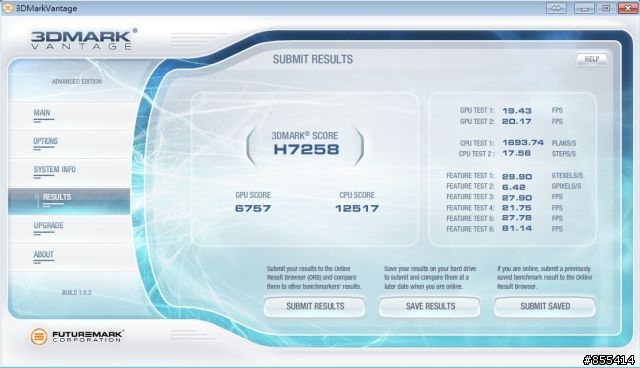
Task: Select Feature Test 6 value 81.14
Action: [517, 228]
